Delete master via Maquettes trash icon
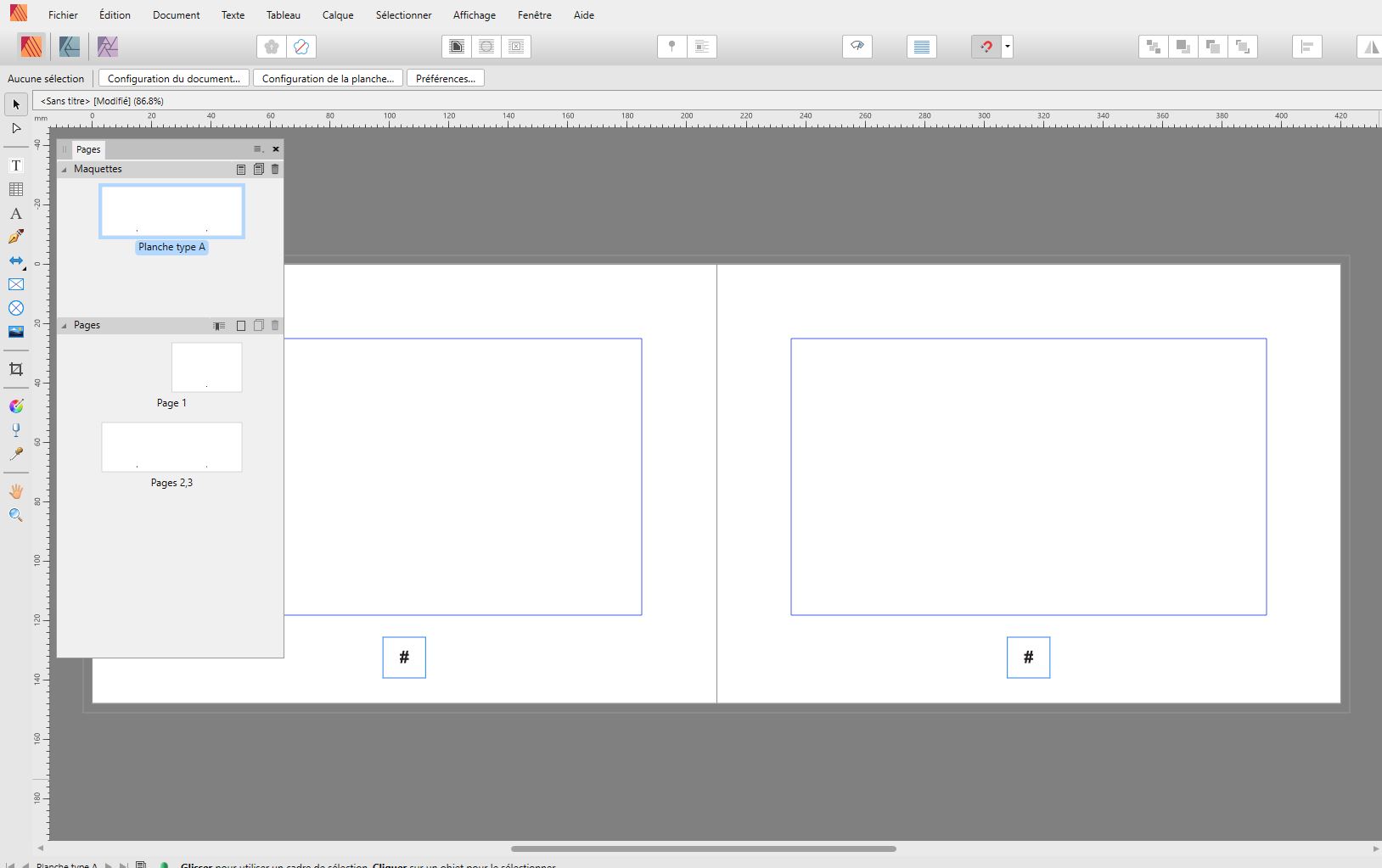 click(x=275, y=170)
